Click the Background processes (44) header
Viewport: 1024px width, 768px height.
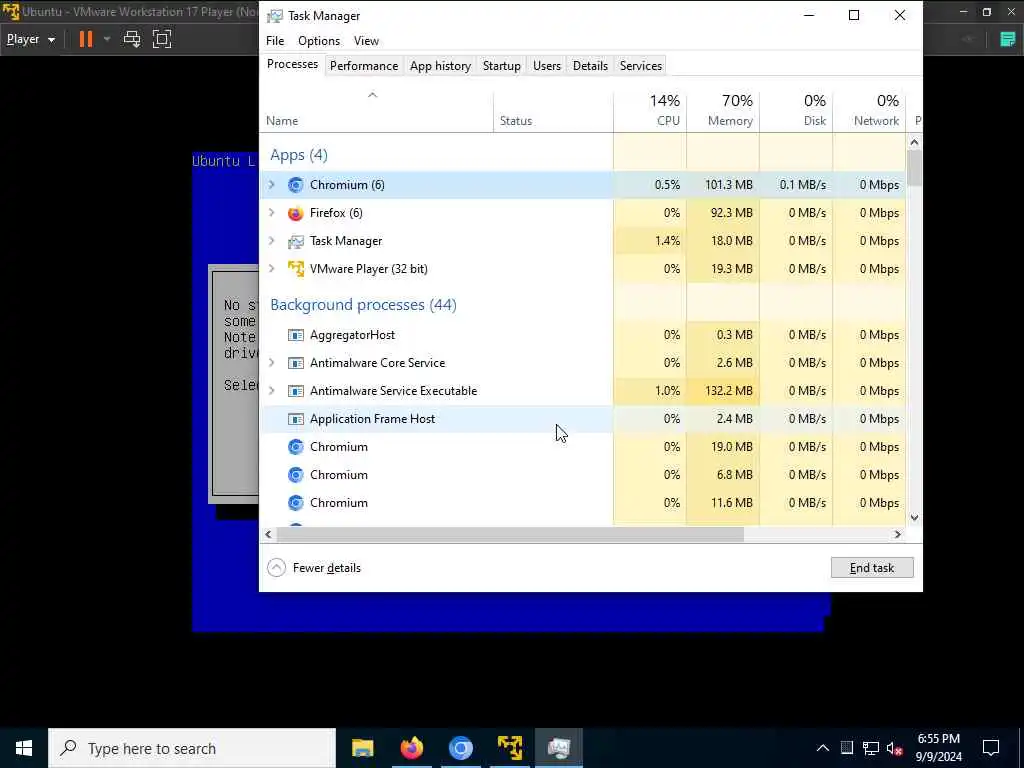(363, 304)
